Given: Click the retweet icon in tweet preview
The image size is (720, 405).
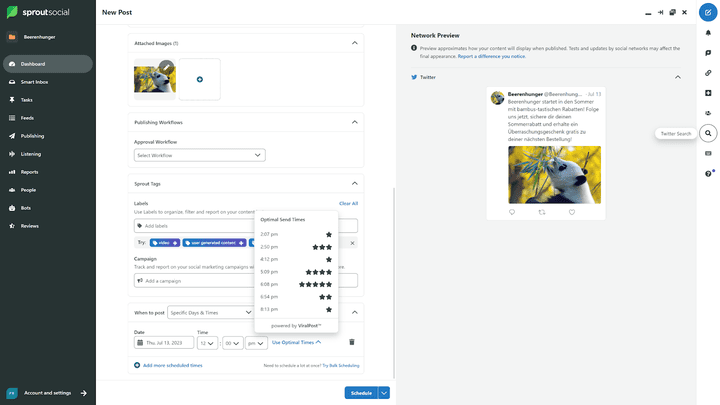Looking at the screenshot, I should pyautogui.click(x=542, y=212).
